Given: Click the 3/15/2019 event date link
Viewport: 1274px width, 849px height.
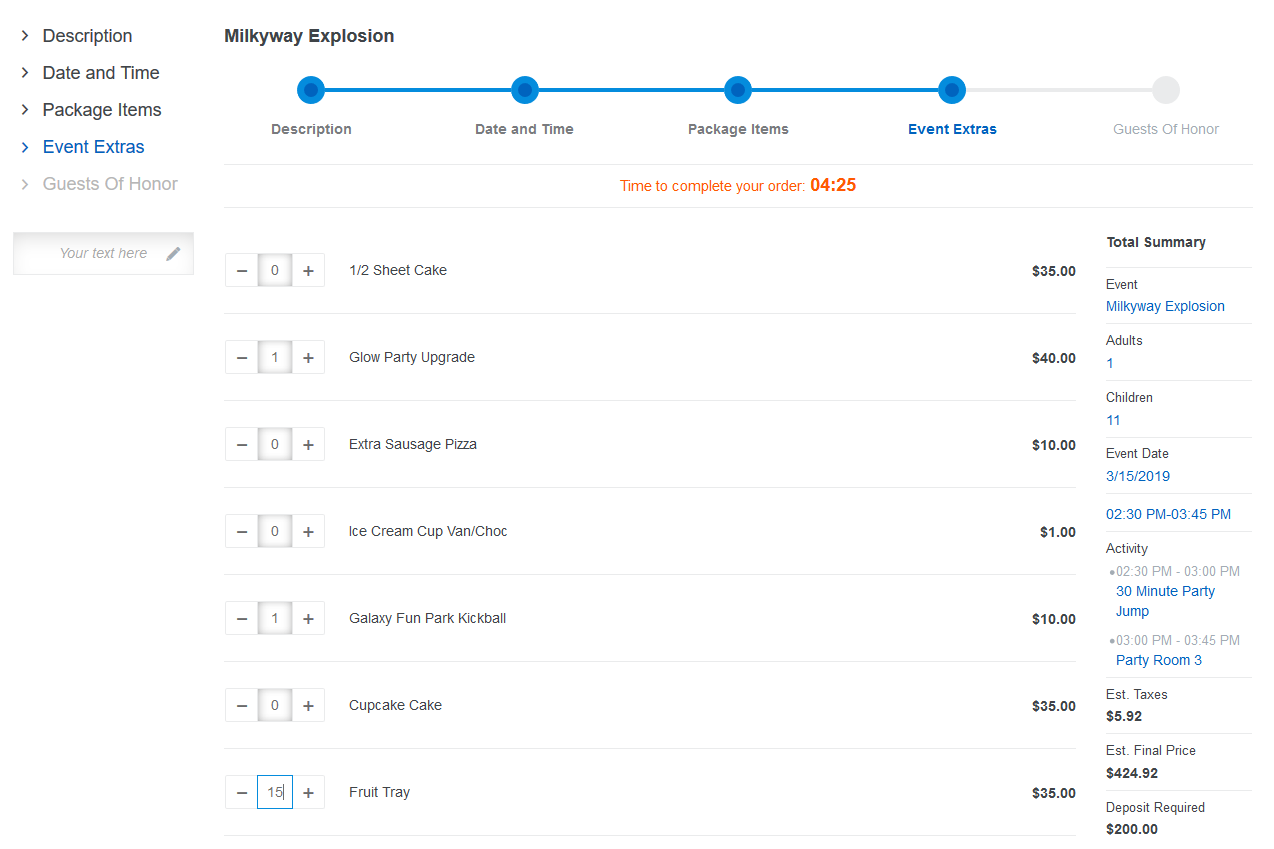Looking at the screenshot, I should pos(1137,477).
